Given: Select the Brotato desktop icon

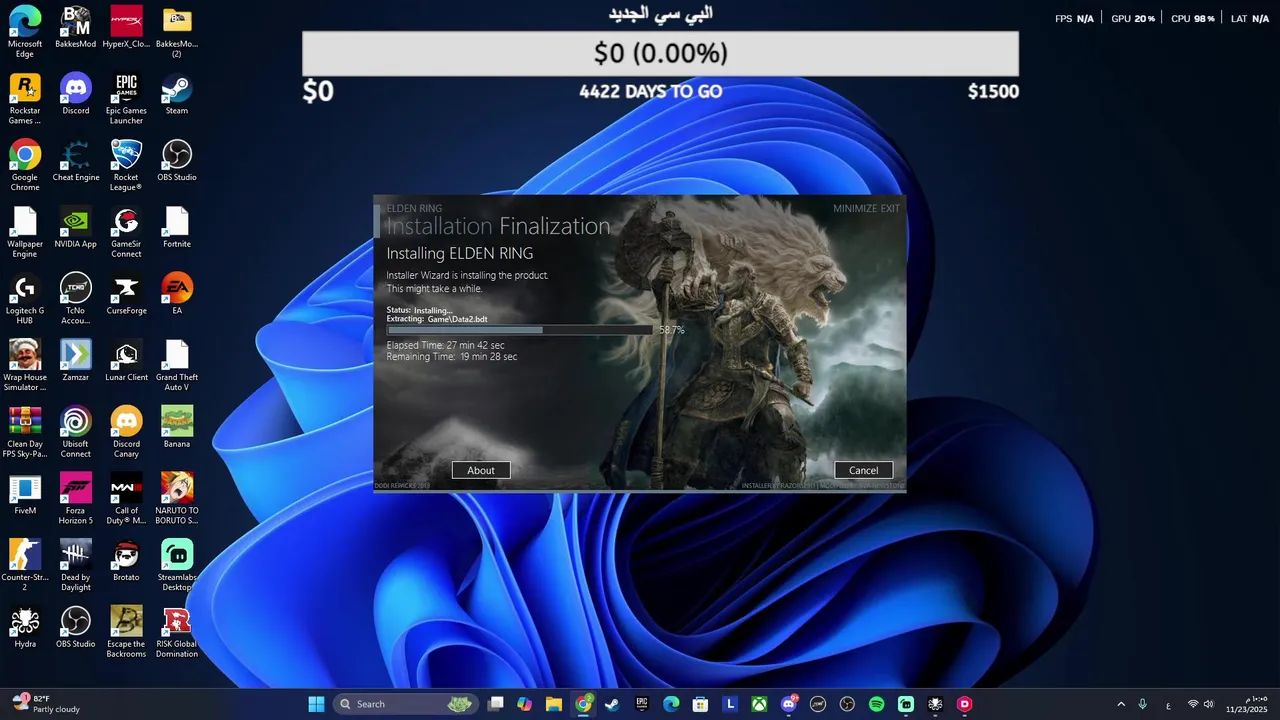Looking at the screenshot, I should pos(126,561).
